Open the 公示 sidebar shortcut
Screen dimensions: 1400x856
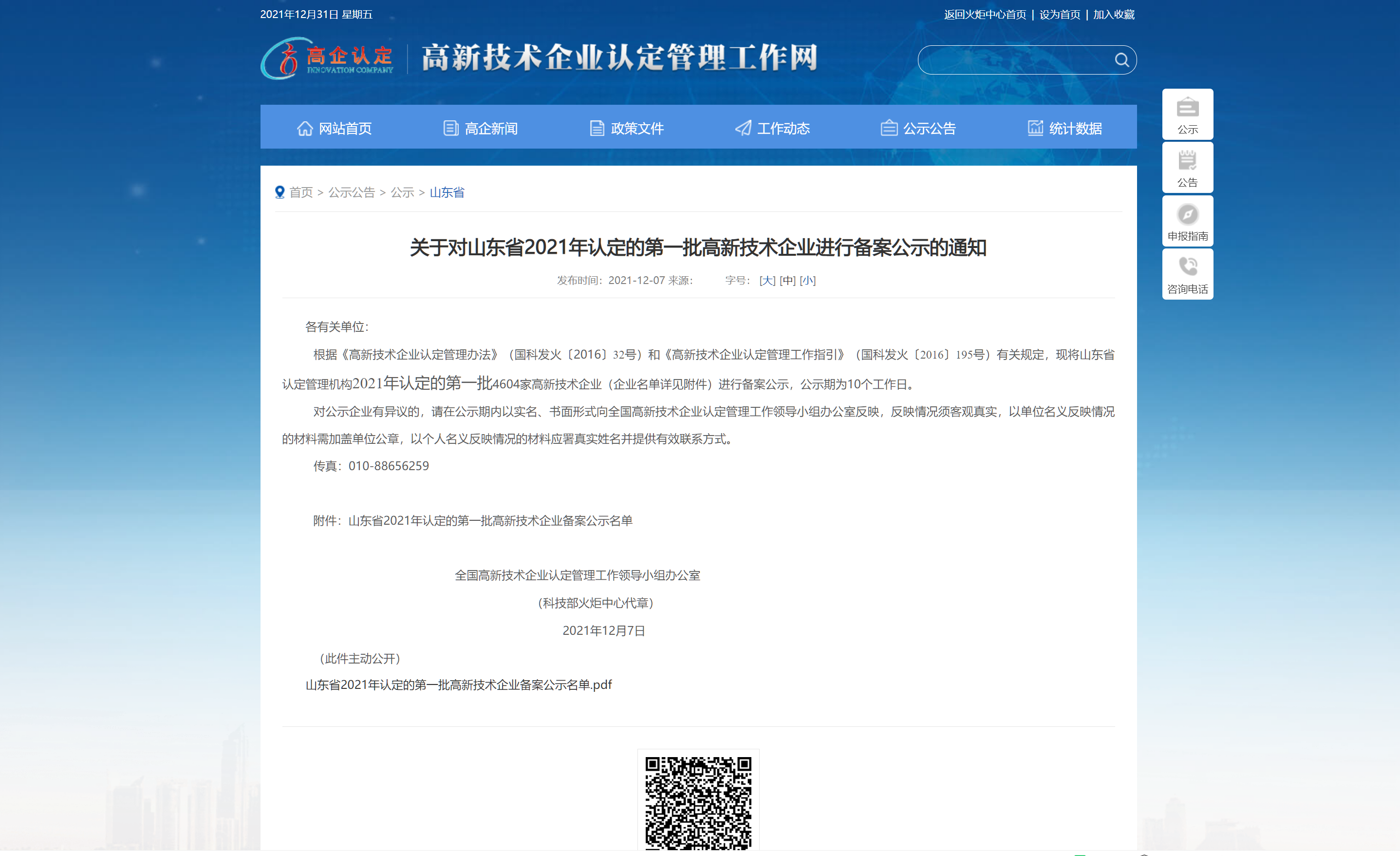pyautogui.click(x=1188, y=114)
